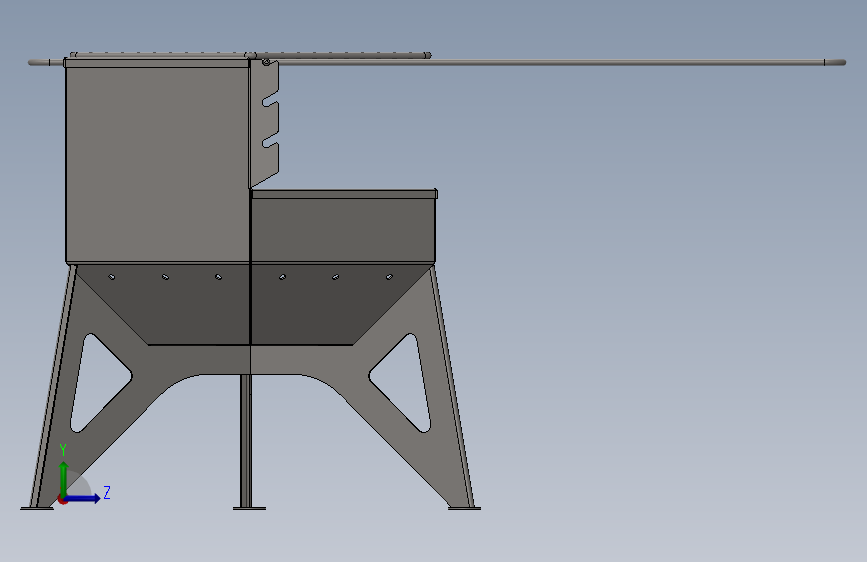Select the left foot plate of the stand

[37, 508]
